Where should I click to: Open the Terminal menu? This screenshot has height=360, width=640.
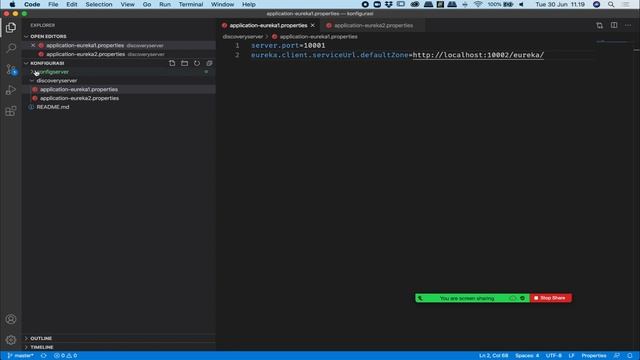pyautogui.click(x=191, y=4)
